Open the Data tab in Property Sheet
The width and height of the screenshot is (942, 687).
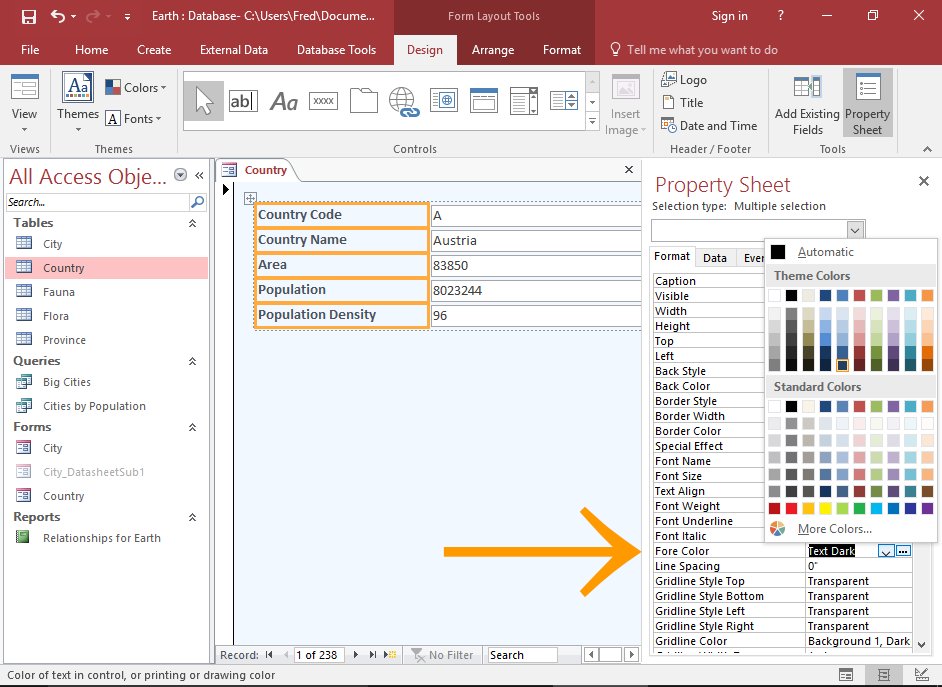tap(714, 257)
